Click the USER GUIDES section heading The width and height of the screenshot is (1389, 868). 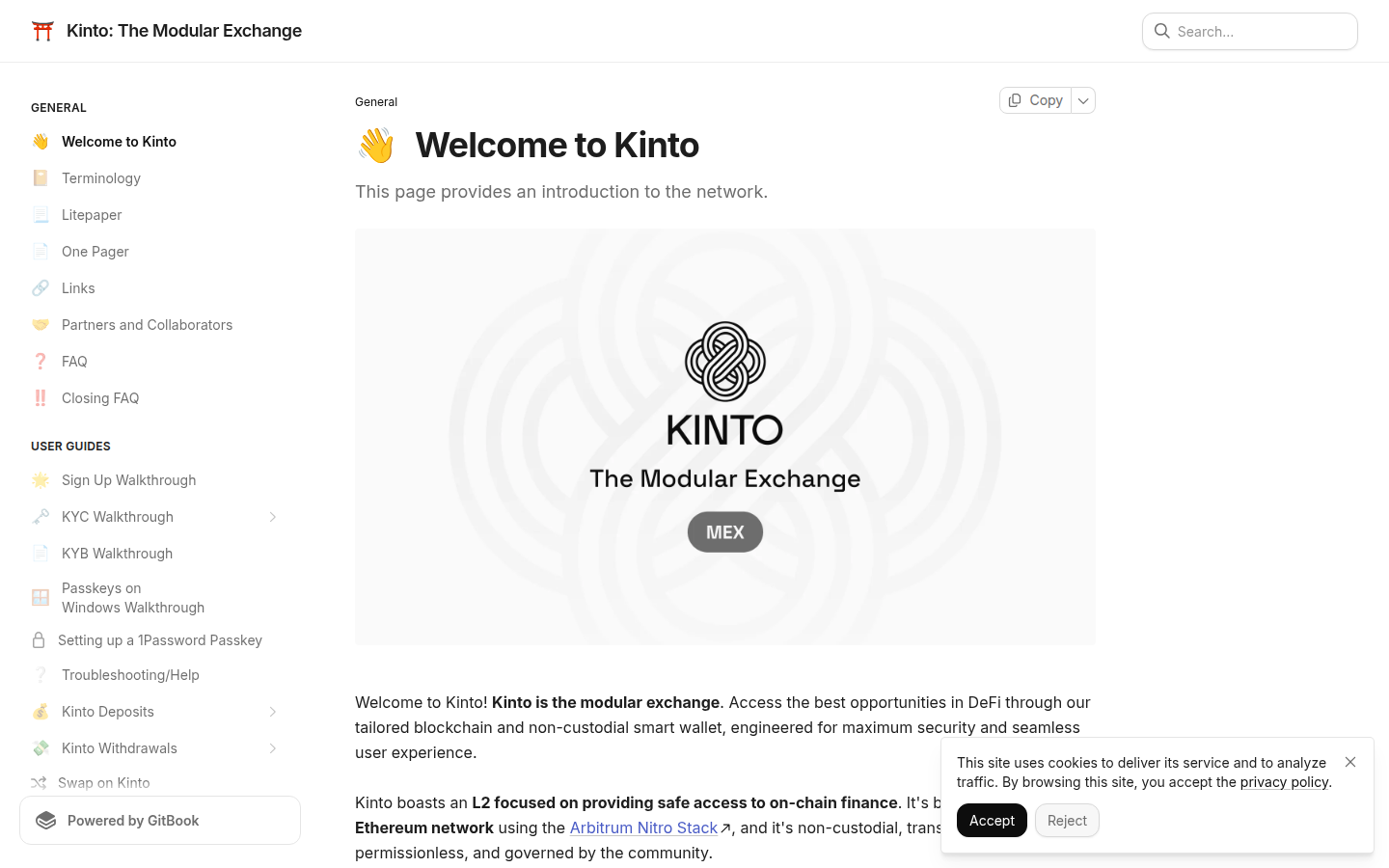click(x=70, y=447)
